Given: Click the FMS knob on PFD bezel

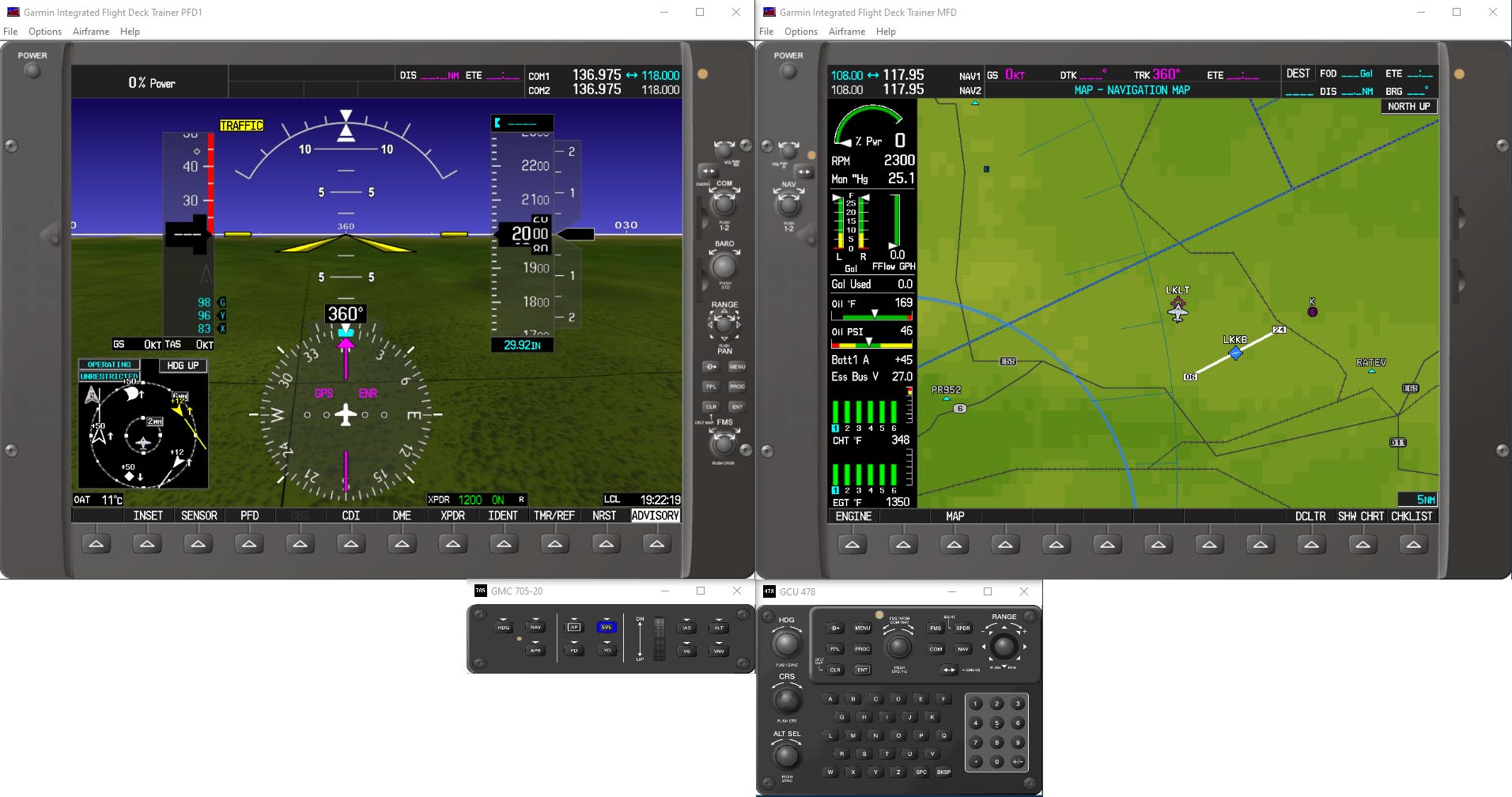Looking at the screenshot, I should [x=724, y=444].
